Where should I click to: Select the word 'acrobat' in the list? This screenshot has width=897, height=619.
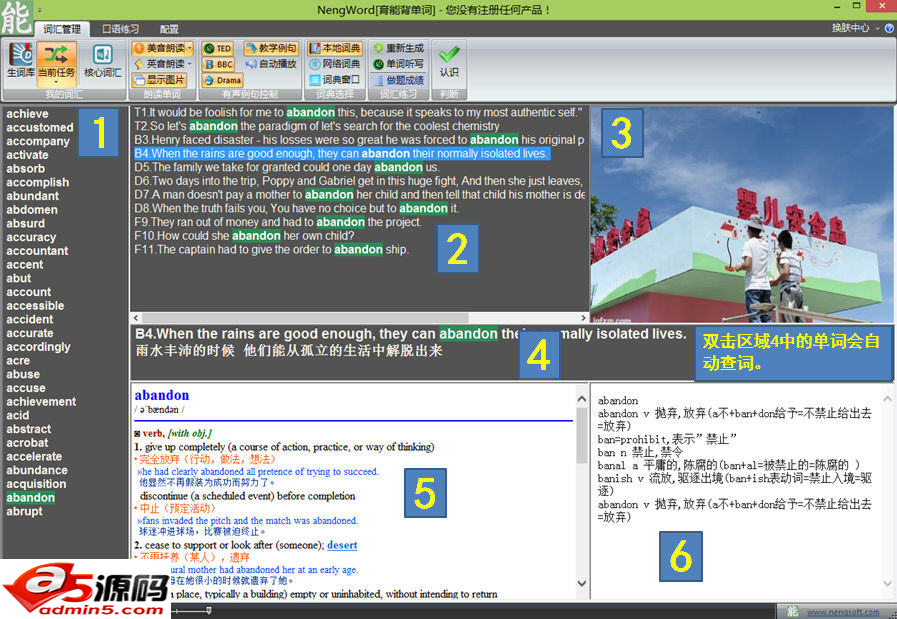click(27, 443)
